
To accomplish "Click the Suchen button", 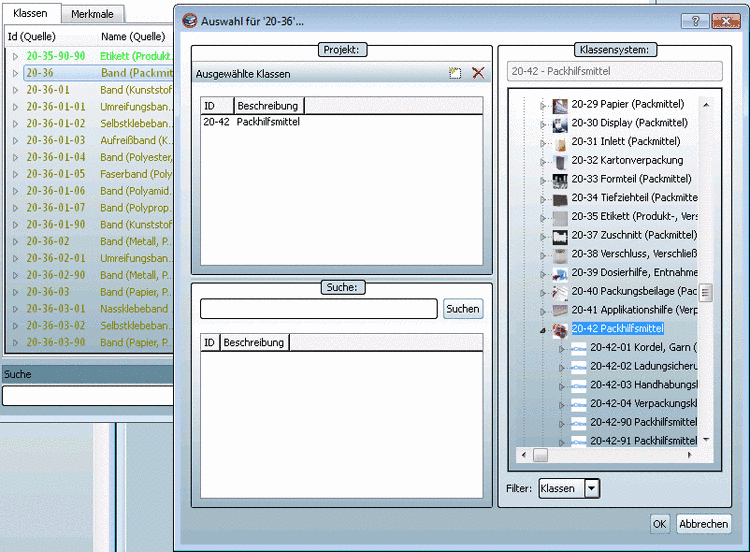I will pos(463,309).
